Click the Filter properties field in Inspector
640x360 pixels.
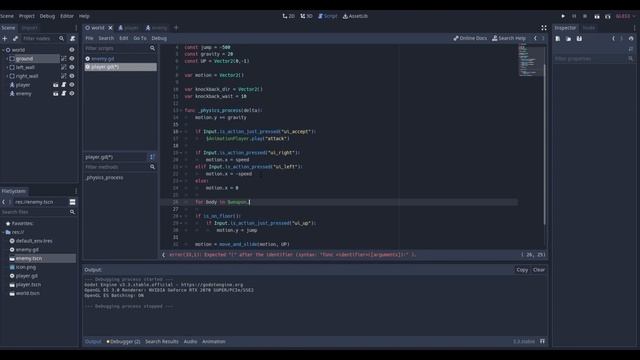pos(594,59)
